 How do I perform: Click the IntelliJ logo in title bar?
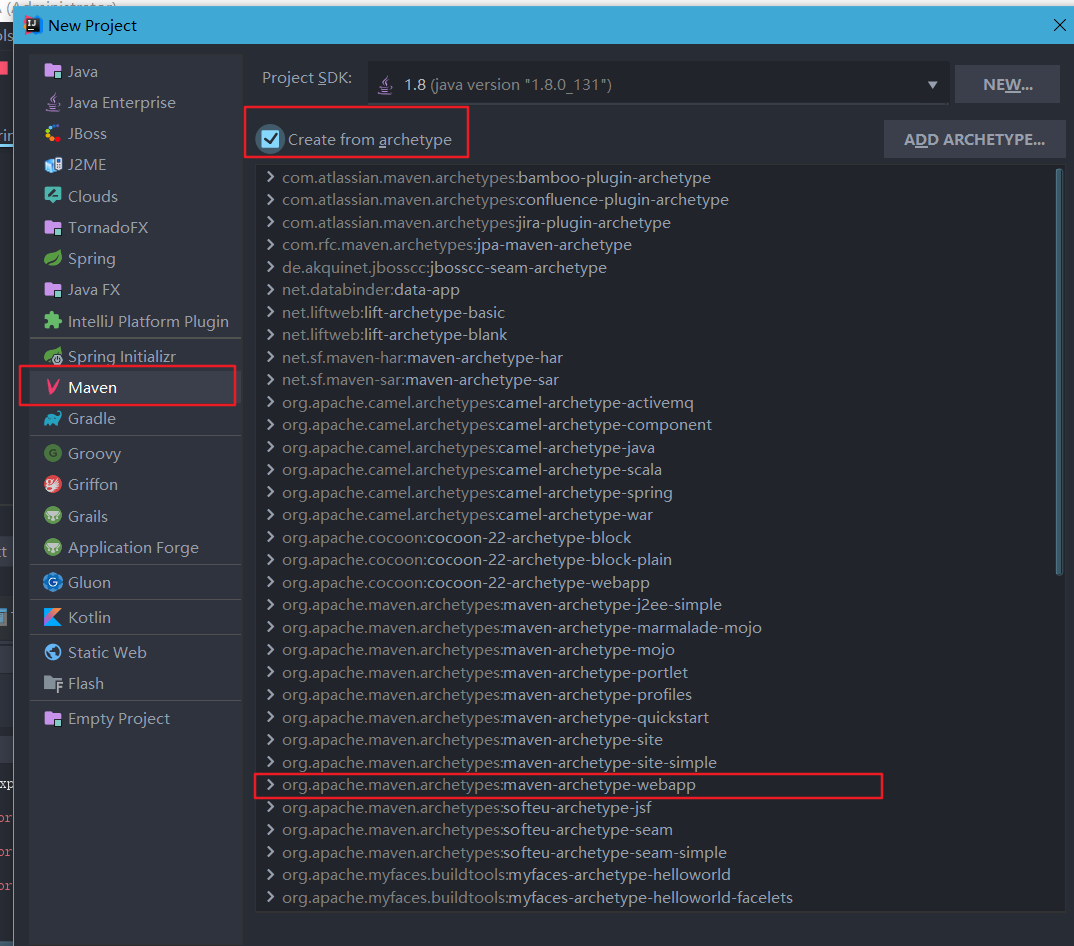[32, 25]
